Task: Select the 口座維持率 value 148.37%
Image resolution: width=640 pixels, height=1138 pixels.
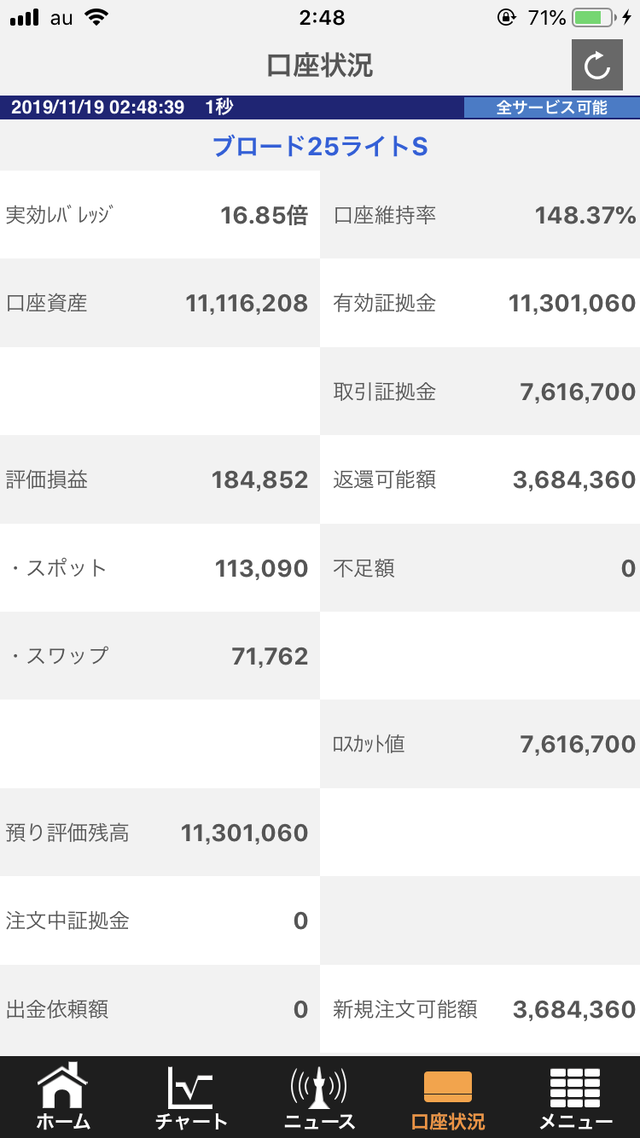Action: pyautogui.click(x=585, y=215)
